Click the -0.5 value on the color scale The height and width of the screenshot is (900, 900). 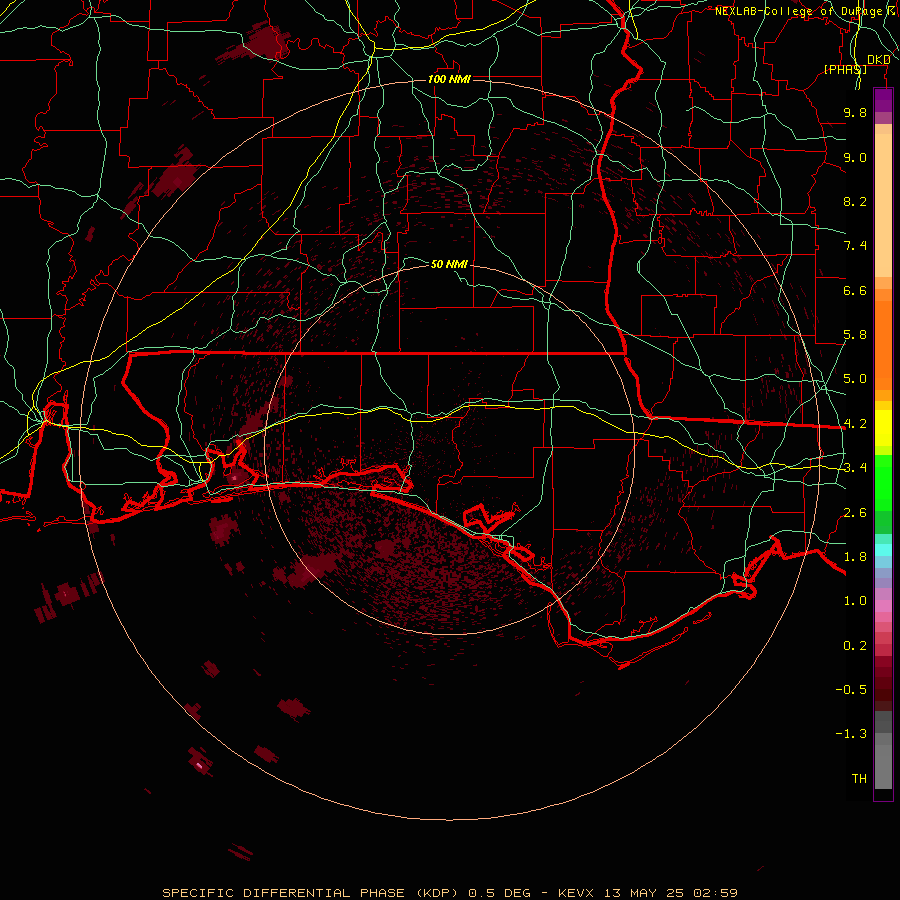pyautogui.click(x=851, y=690)
